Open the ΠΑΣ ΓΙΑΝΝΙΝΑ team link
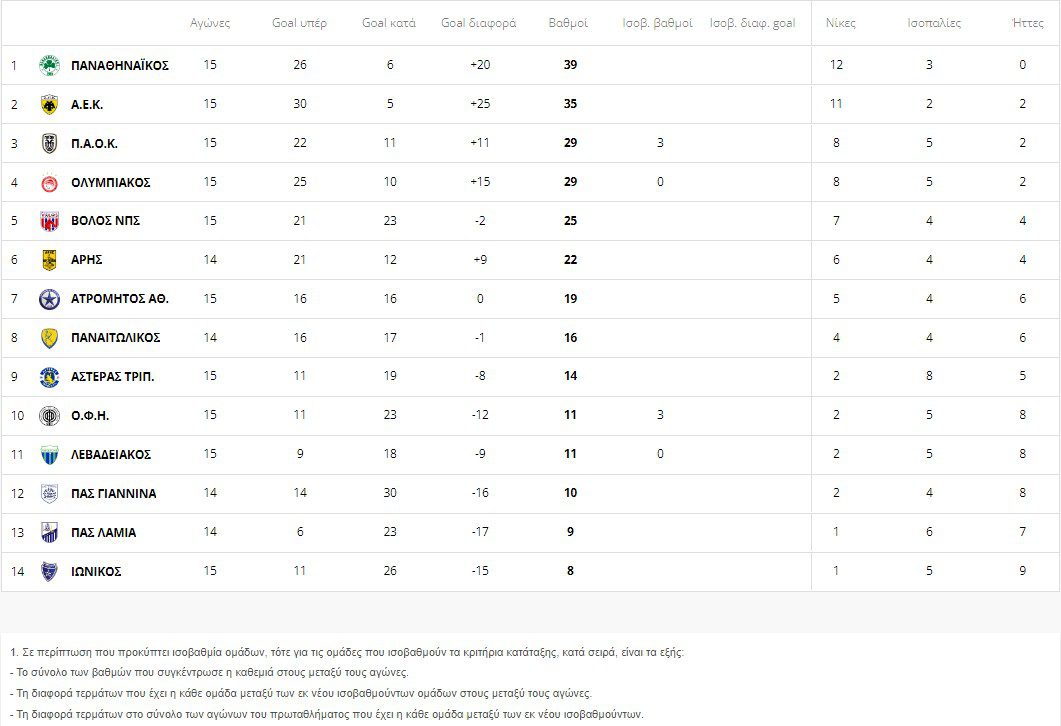This screenshot has height=726, width=1061. pyautogui.click(x=113, y=494)
